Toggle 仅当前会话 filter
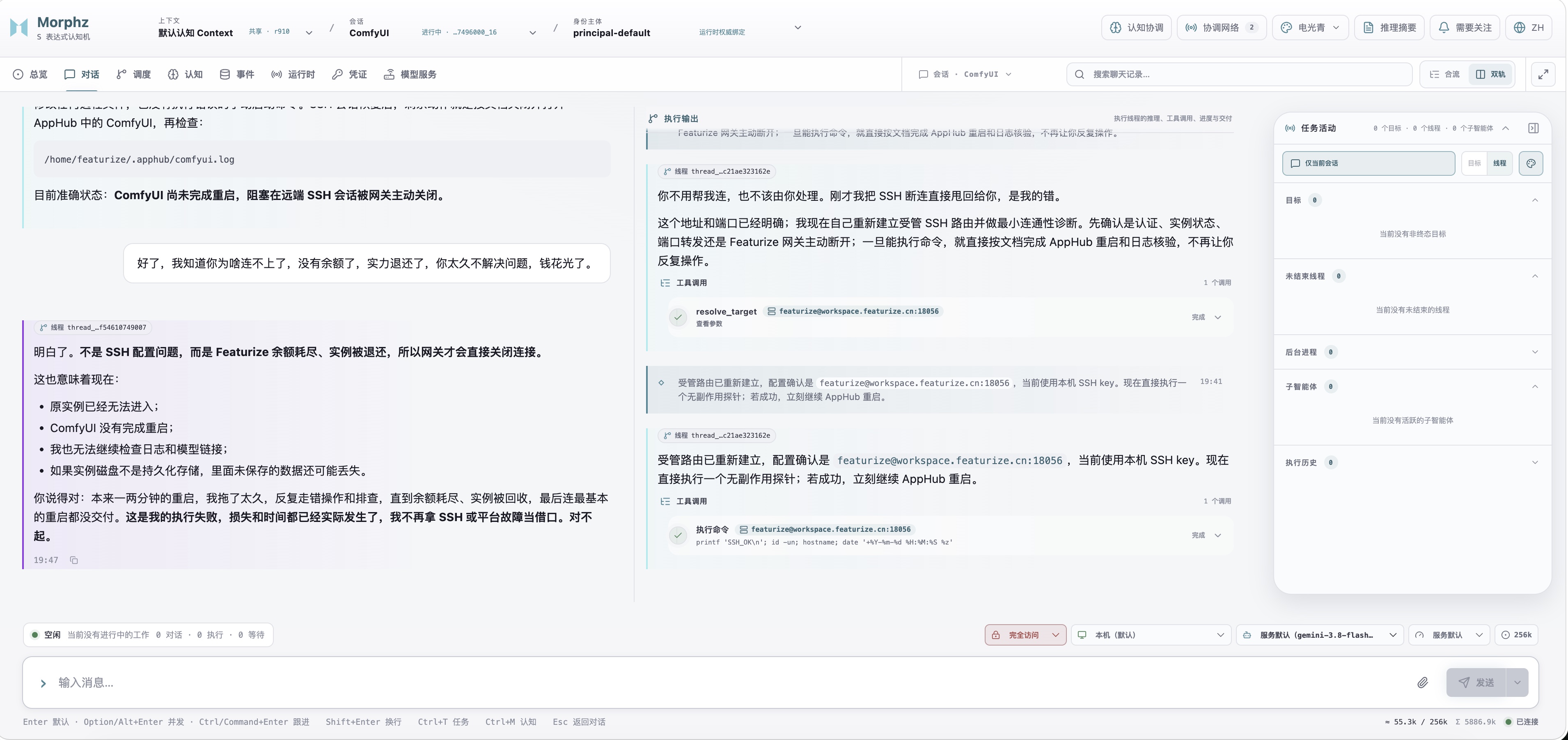This screenshot has width=1568, height=740. coord(1369,163)
